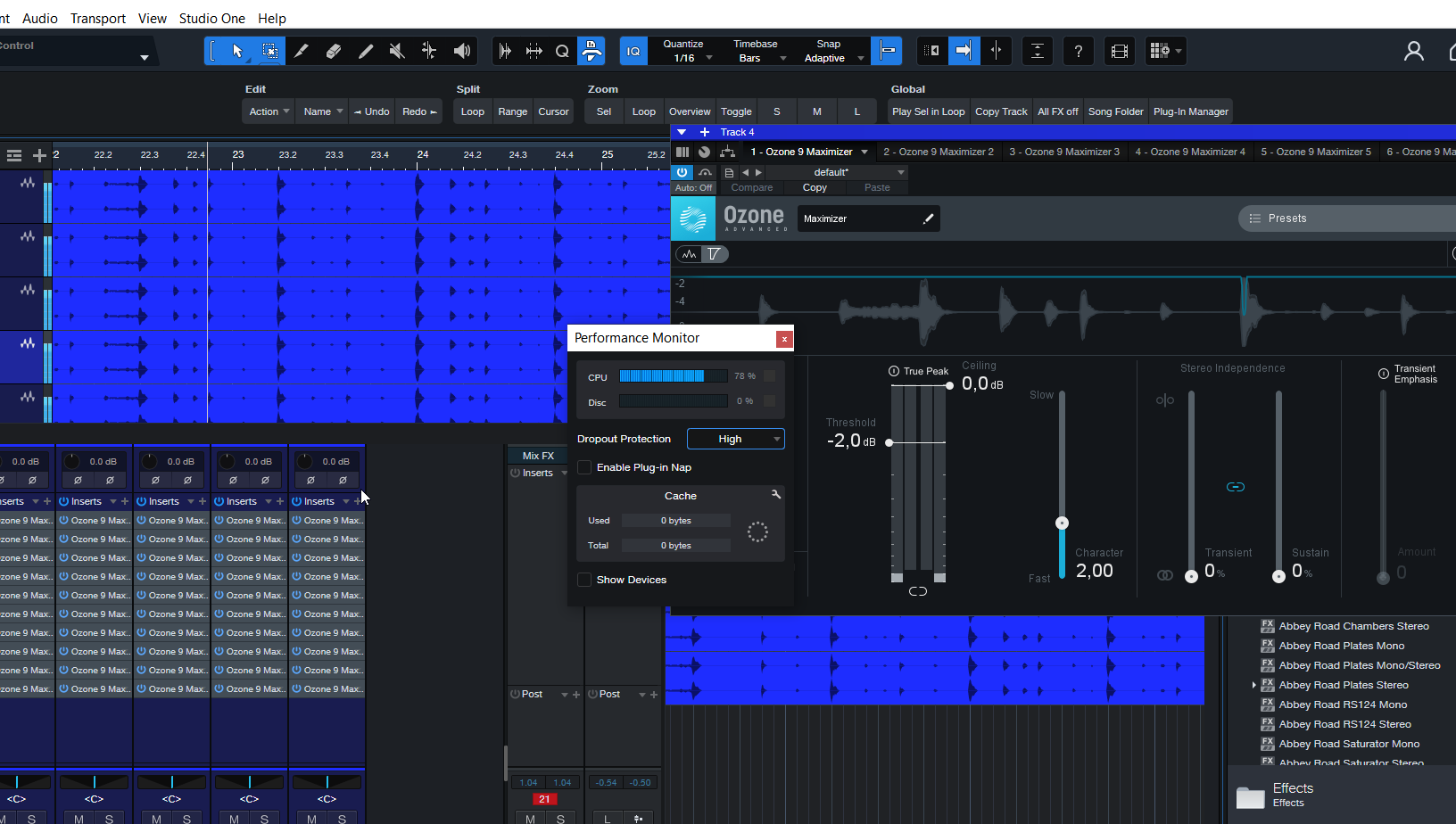This screenshot has width=1456, height=824.
Task: Click Copy Track button
Action: pyautogui.click(x=1001, y=111)
